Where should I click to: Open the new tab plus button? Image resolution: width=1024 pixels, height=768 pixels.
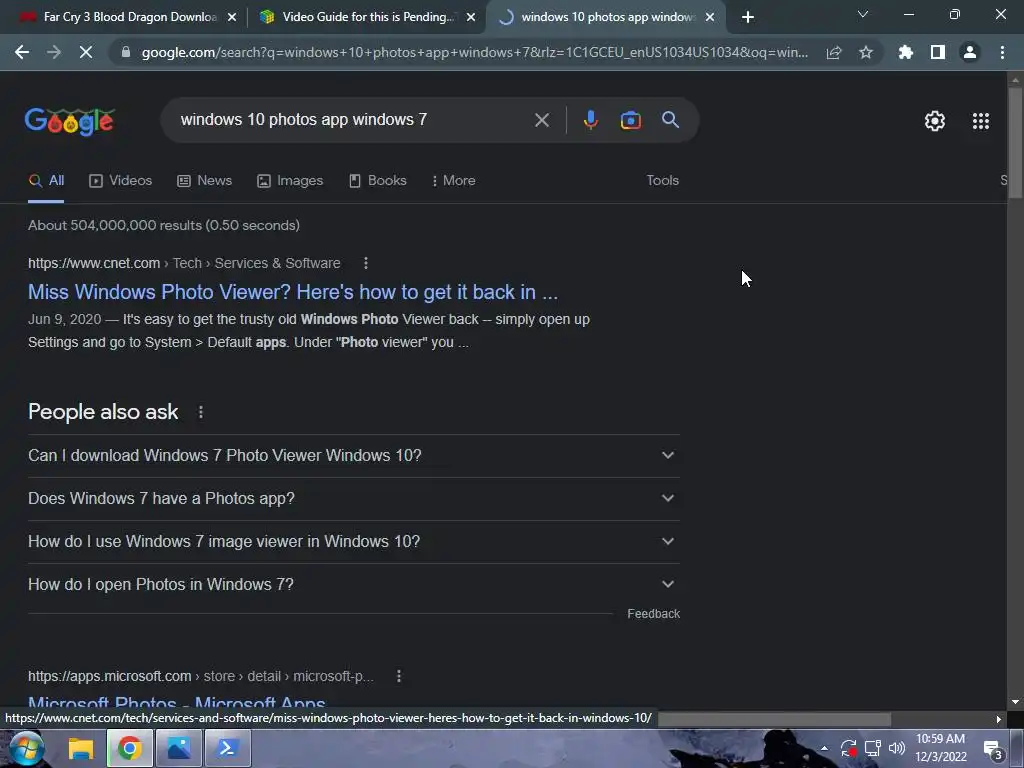pyautogui.click(x=748, y=18)
